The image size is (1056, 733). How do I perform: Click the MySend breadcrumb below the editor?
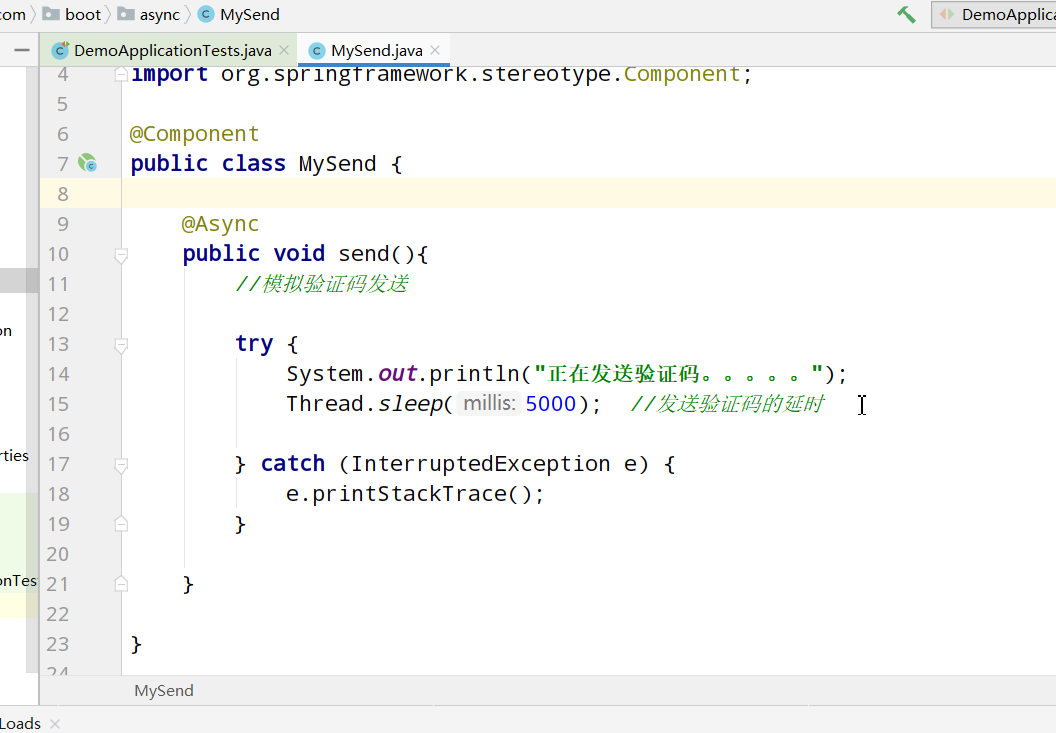pos(164,691)
